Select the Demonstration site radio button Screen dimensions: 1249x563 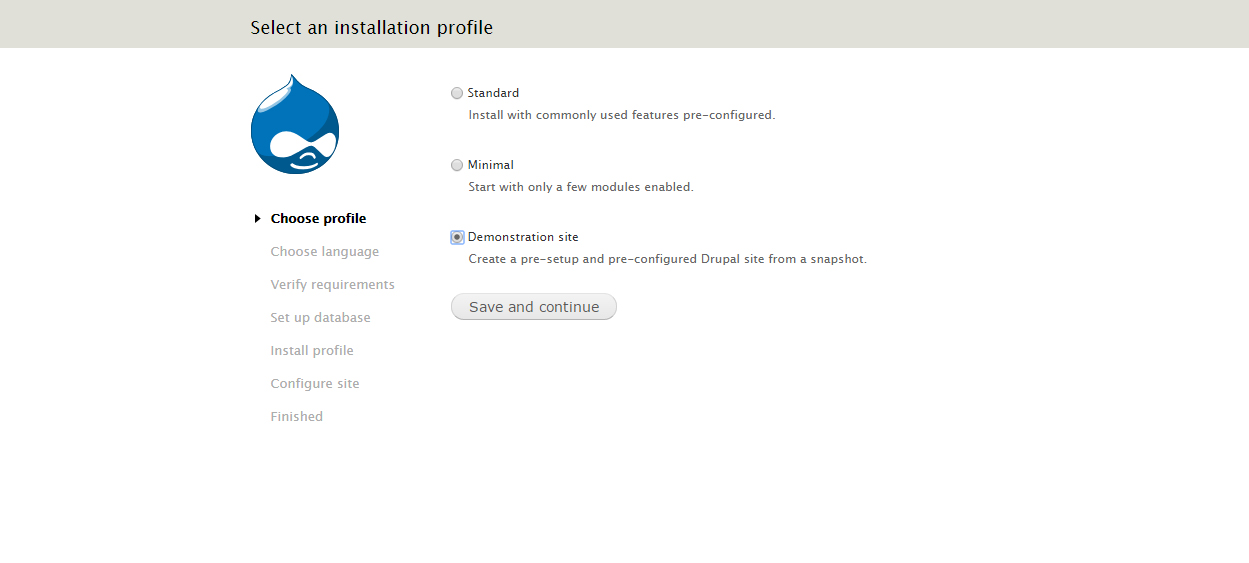457,237
